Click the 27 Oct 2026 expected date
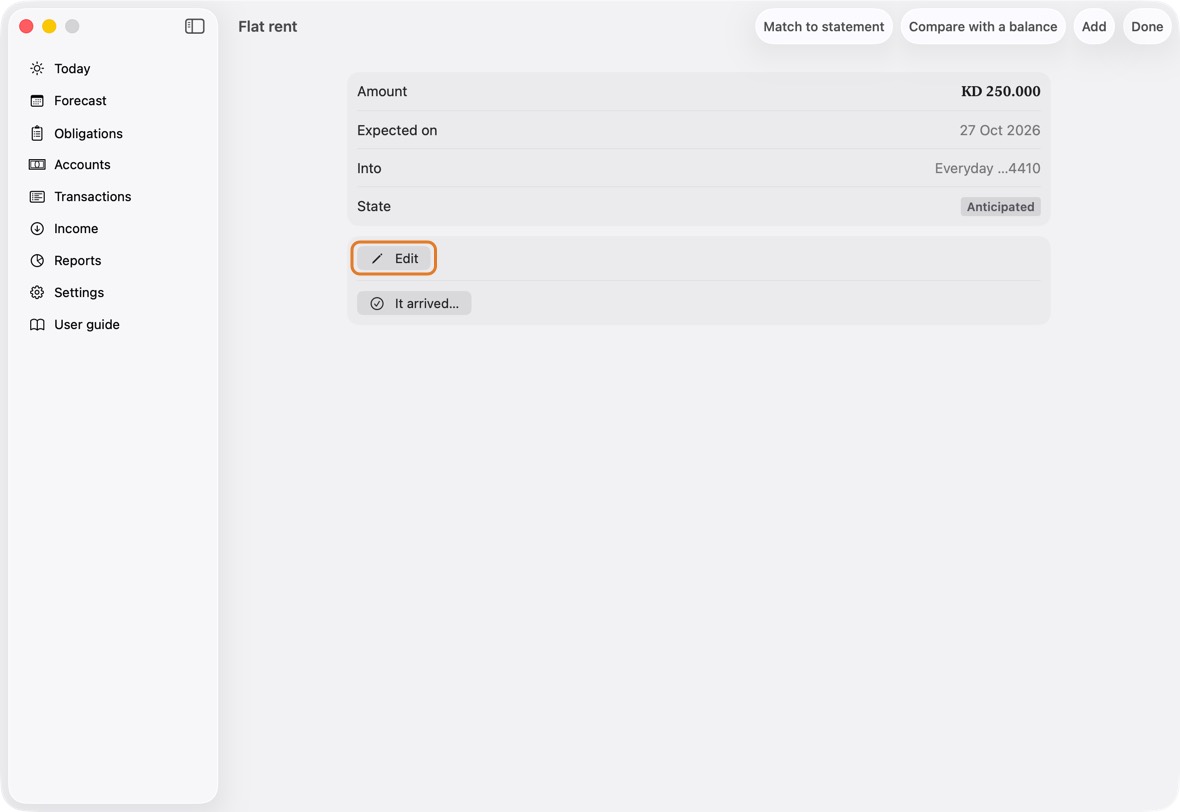The height and width of the screenshot is (812, 1180). (x=999, y=130)
